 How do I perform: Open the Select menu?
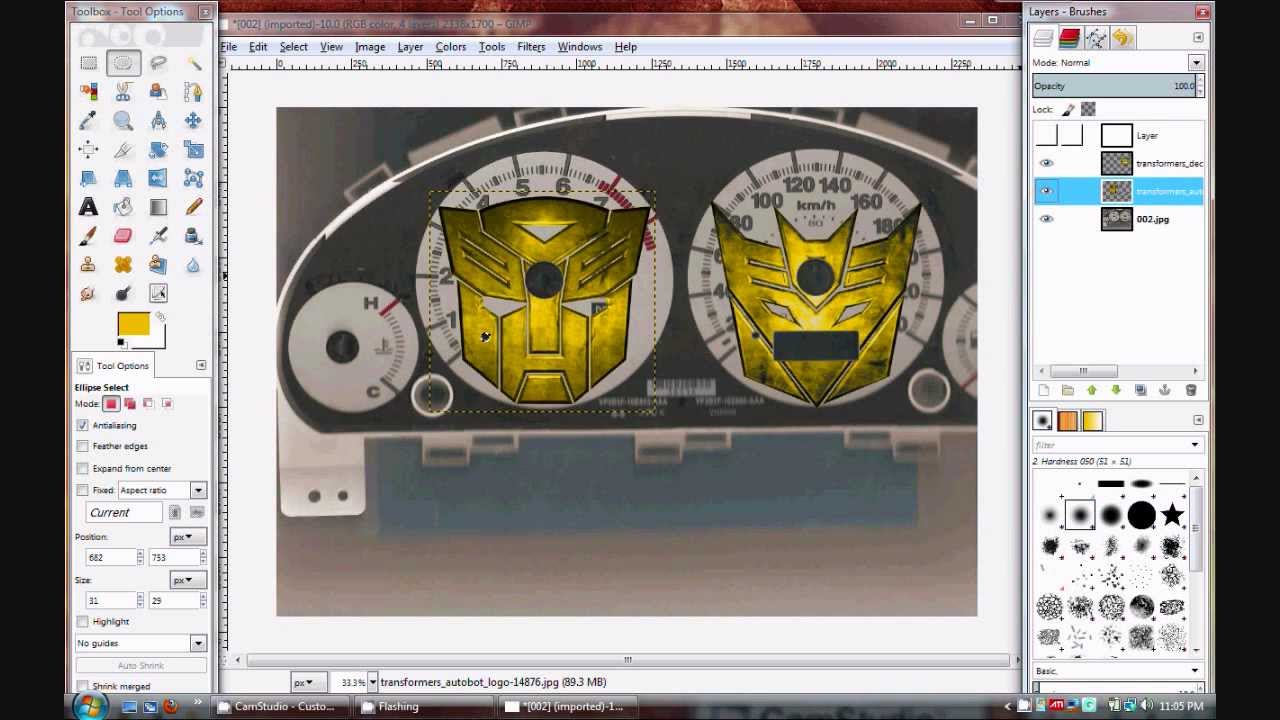pyautogui.click(x=293, y=47)
